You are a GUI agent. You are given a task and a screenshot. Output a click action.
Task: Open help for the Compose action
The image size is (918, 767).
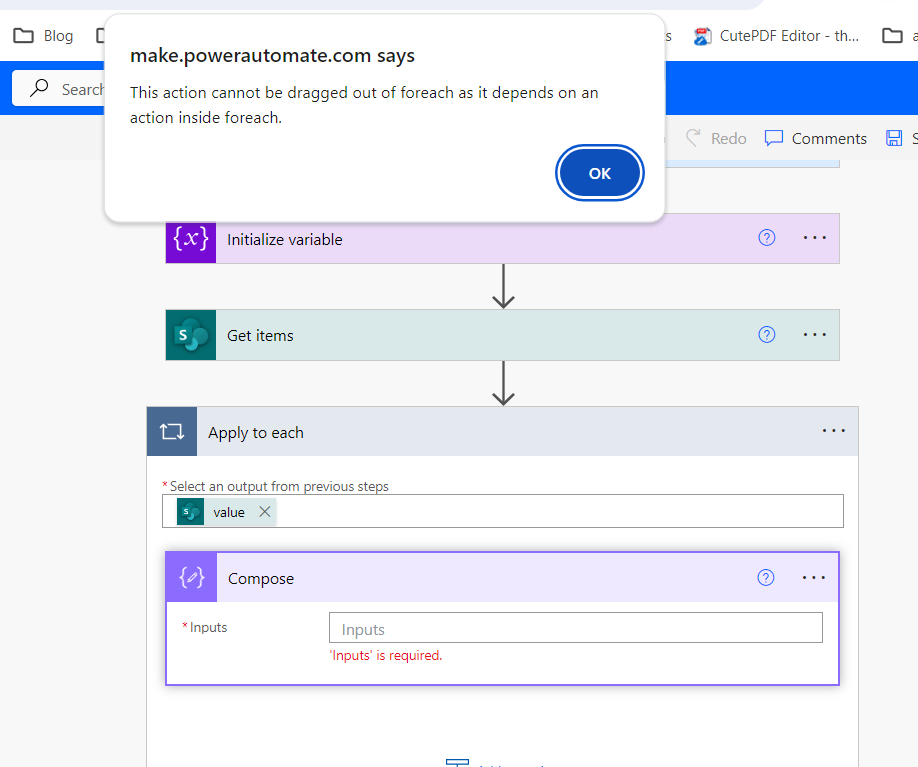766,577
